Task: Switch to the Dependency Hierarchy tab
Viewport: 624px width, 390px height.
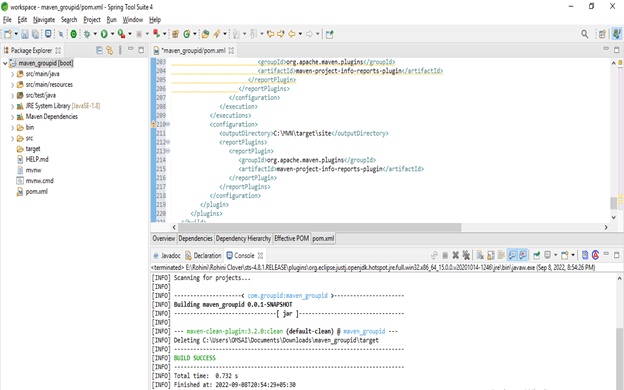Action: point(243,238)
